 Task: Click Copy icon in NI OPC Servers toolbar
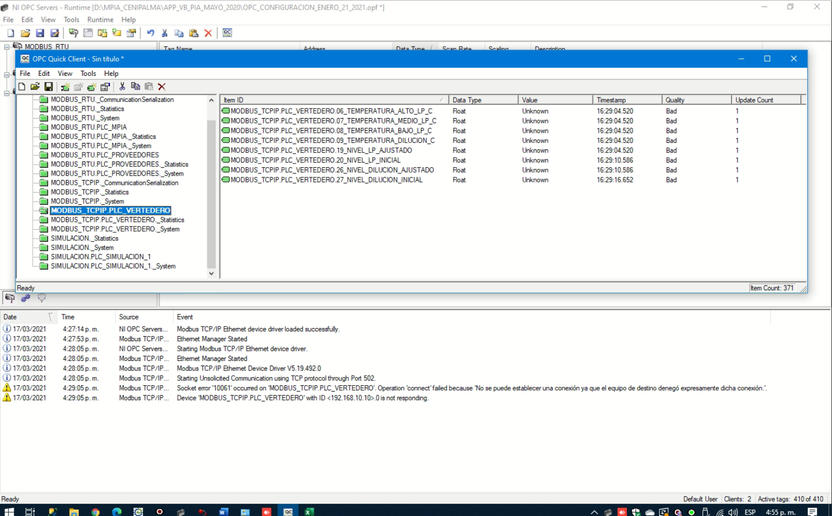click(179, 33)
